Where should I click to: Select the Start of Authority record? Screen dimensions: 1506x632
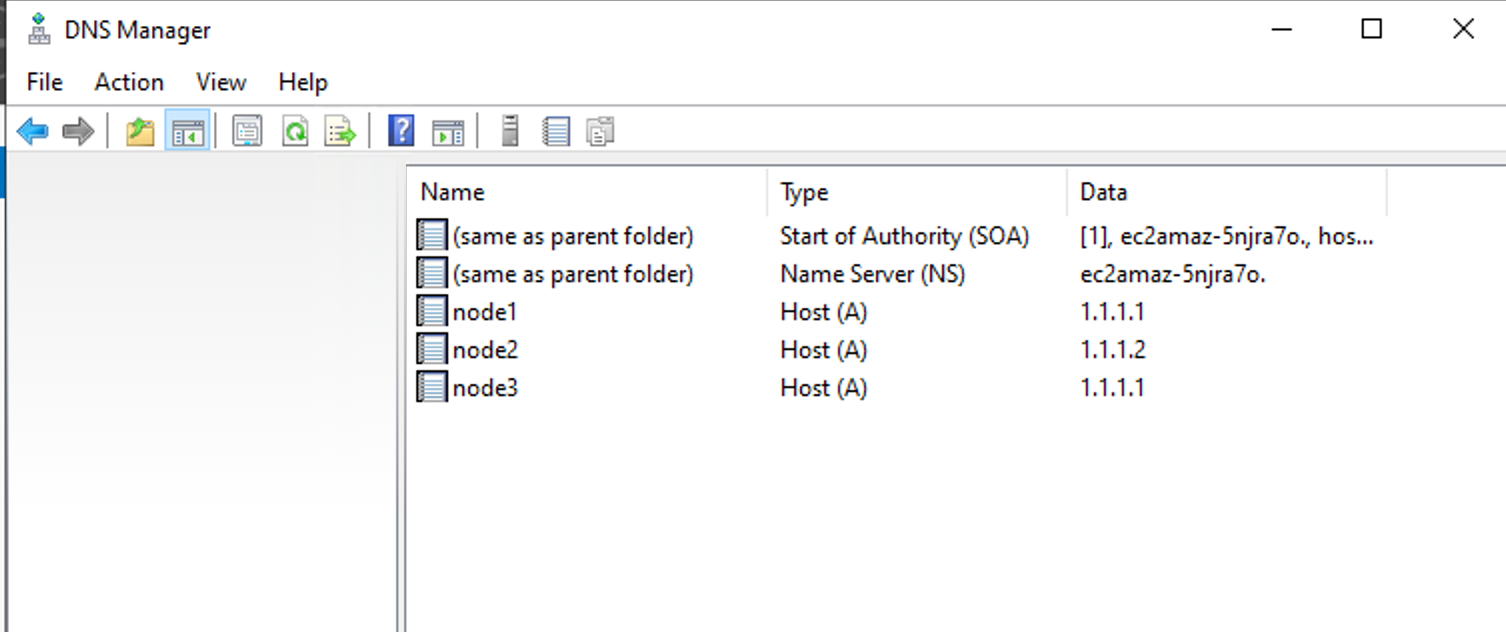[573, 236]
